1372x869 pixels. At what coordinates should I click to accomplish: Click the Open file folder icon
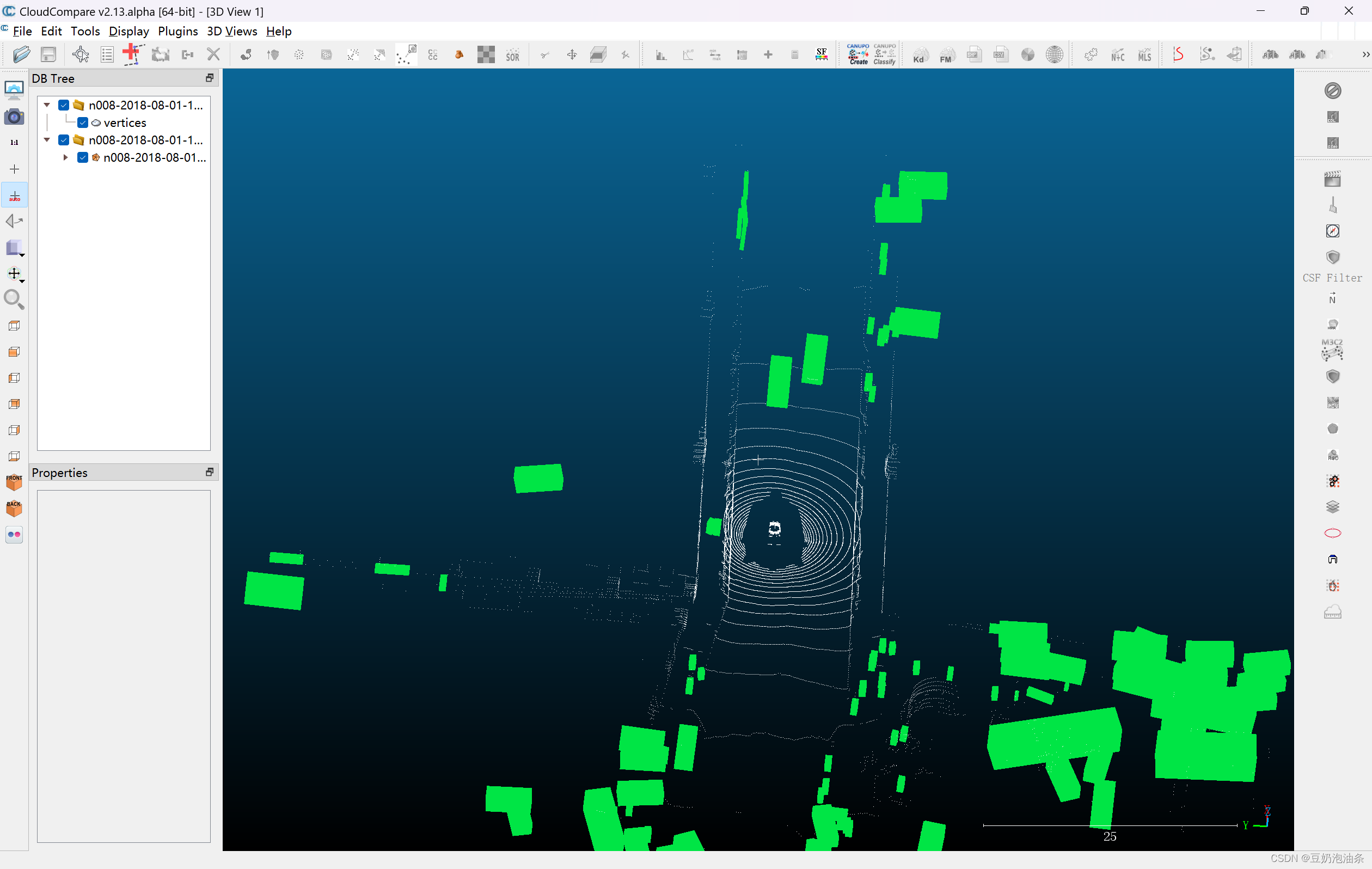click(21, 54)
